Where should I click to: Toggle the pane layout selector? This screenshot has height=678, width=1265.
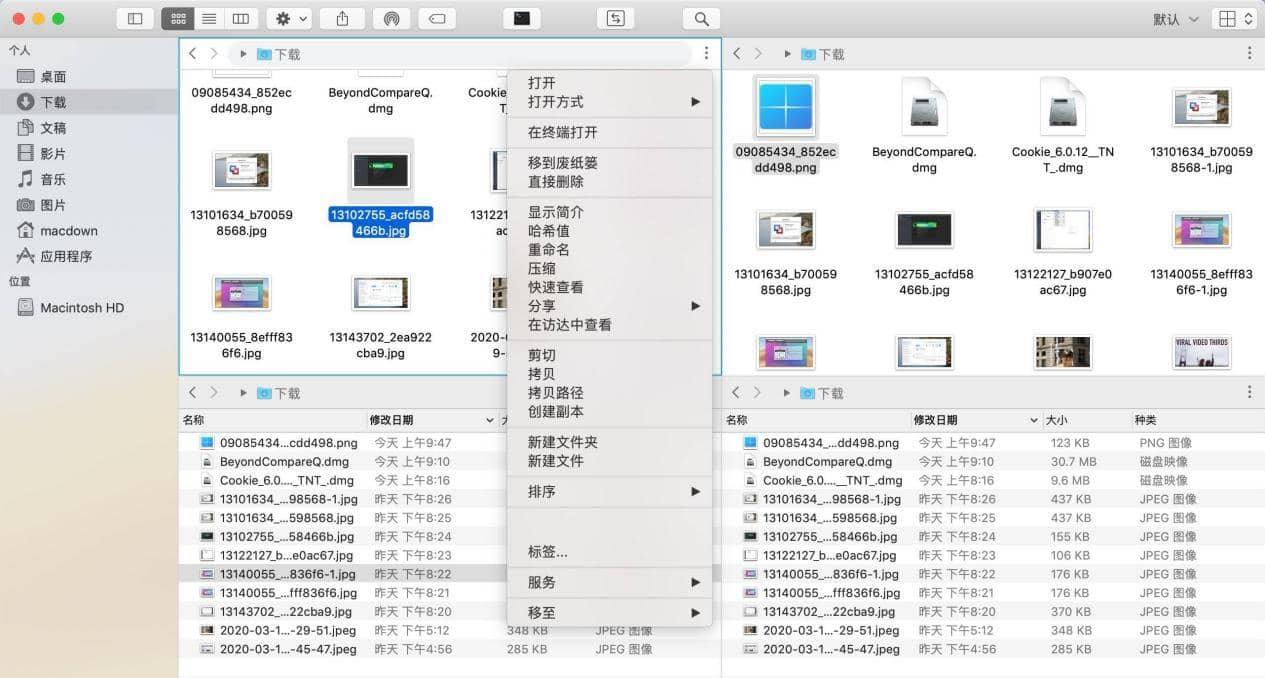[x=1235, y=17]
